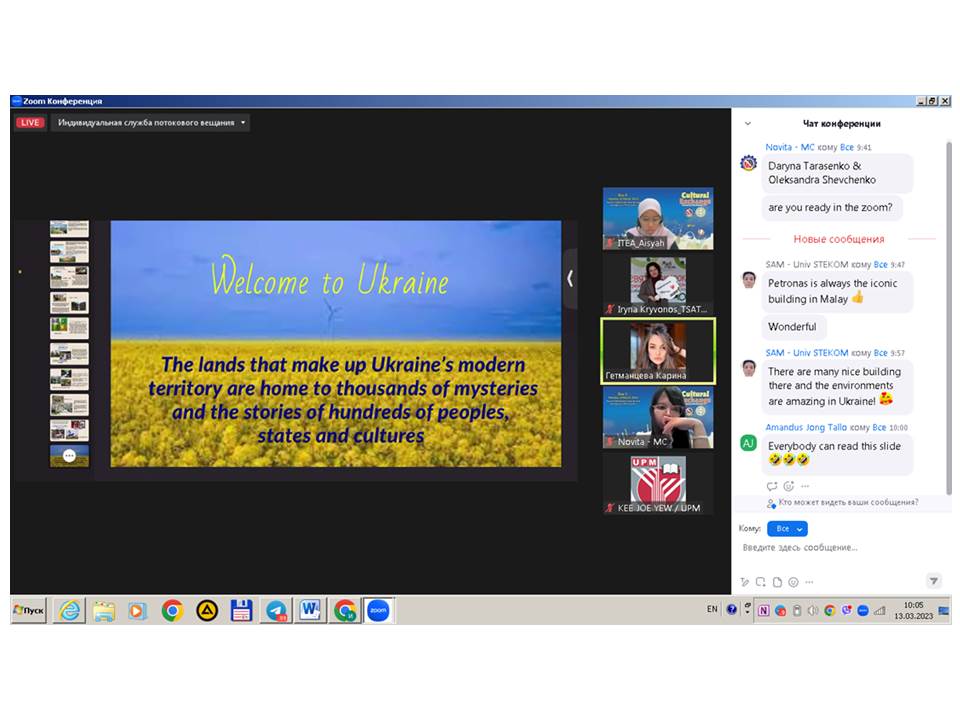960x720 pixels.
Task: Open more chat composer options ellipsis
Action: (809, 582)
